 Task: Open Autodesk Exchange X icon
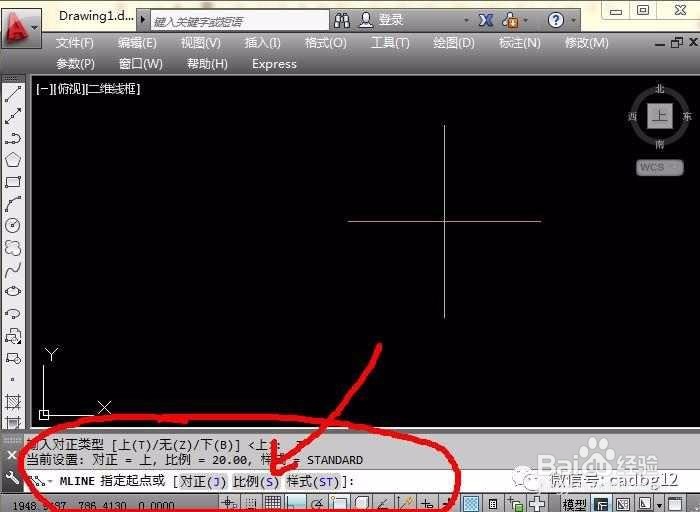(x=485, y=20)
